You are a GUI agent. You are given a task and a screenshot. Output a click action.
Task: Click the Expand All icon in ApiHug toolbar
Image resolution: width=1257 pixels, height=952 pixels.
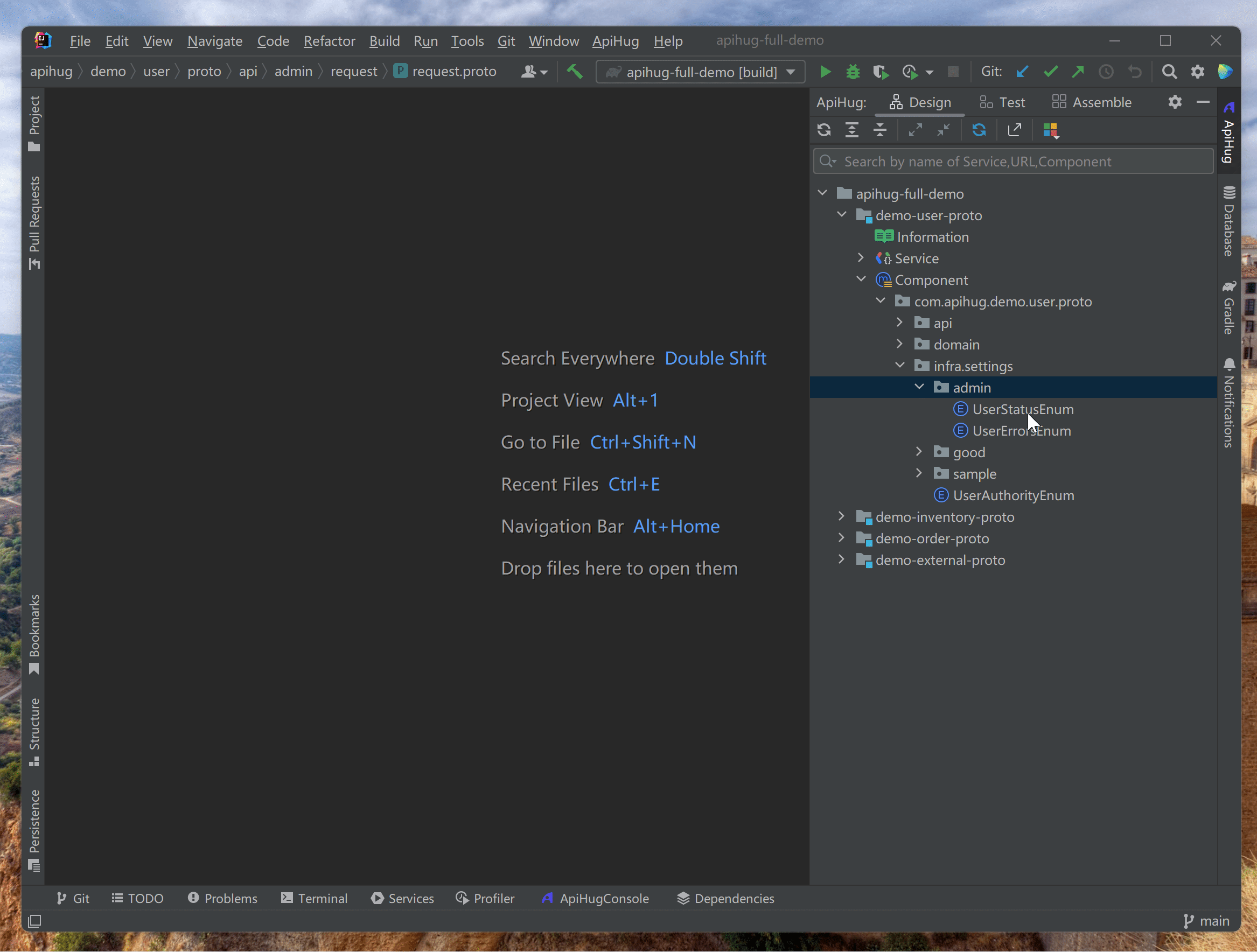(851, 130)
